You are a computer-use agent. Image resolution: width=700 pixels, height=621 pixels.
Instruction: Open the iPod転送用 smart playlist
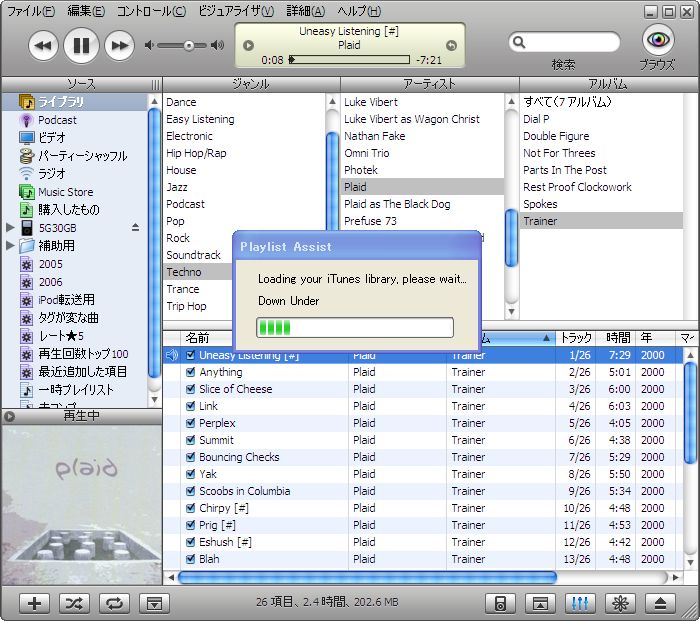tap(57, 300)
